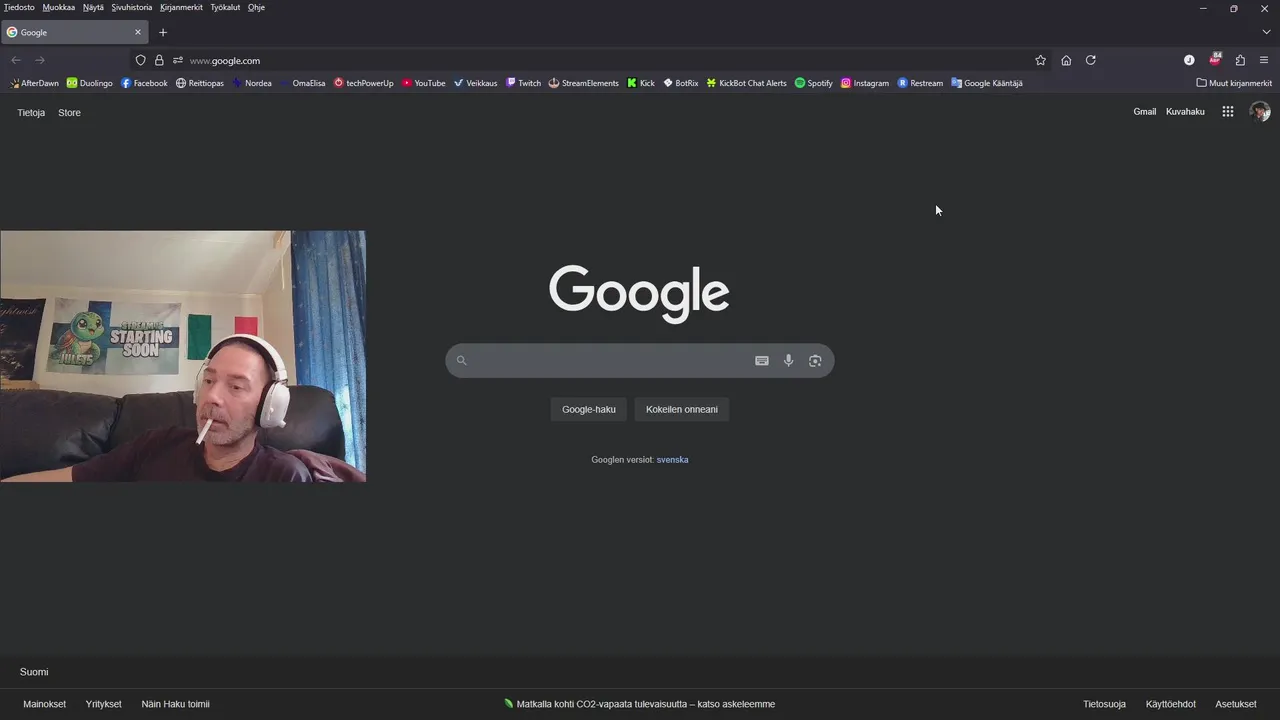Click the shield tracking protection icon

pyautogui.click(x=140, y=60)
